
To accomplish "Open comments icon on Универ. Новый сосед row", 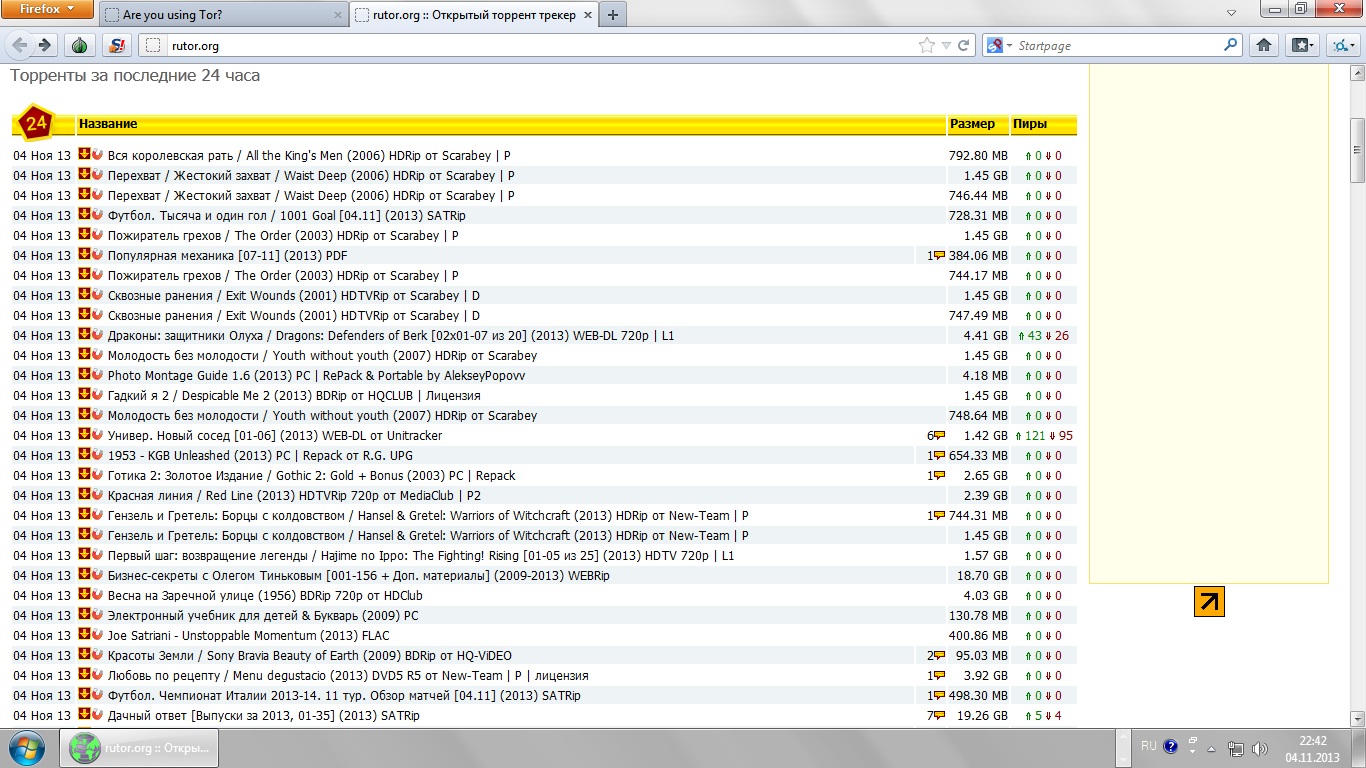I will point(939,435).
